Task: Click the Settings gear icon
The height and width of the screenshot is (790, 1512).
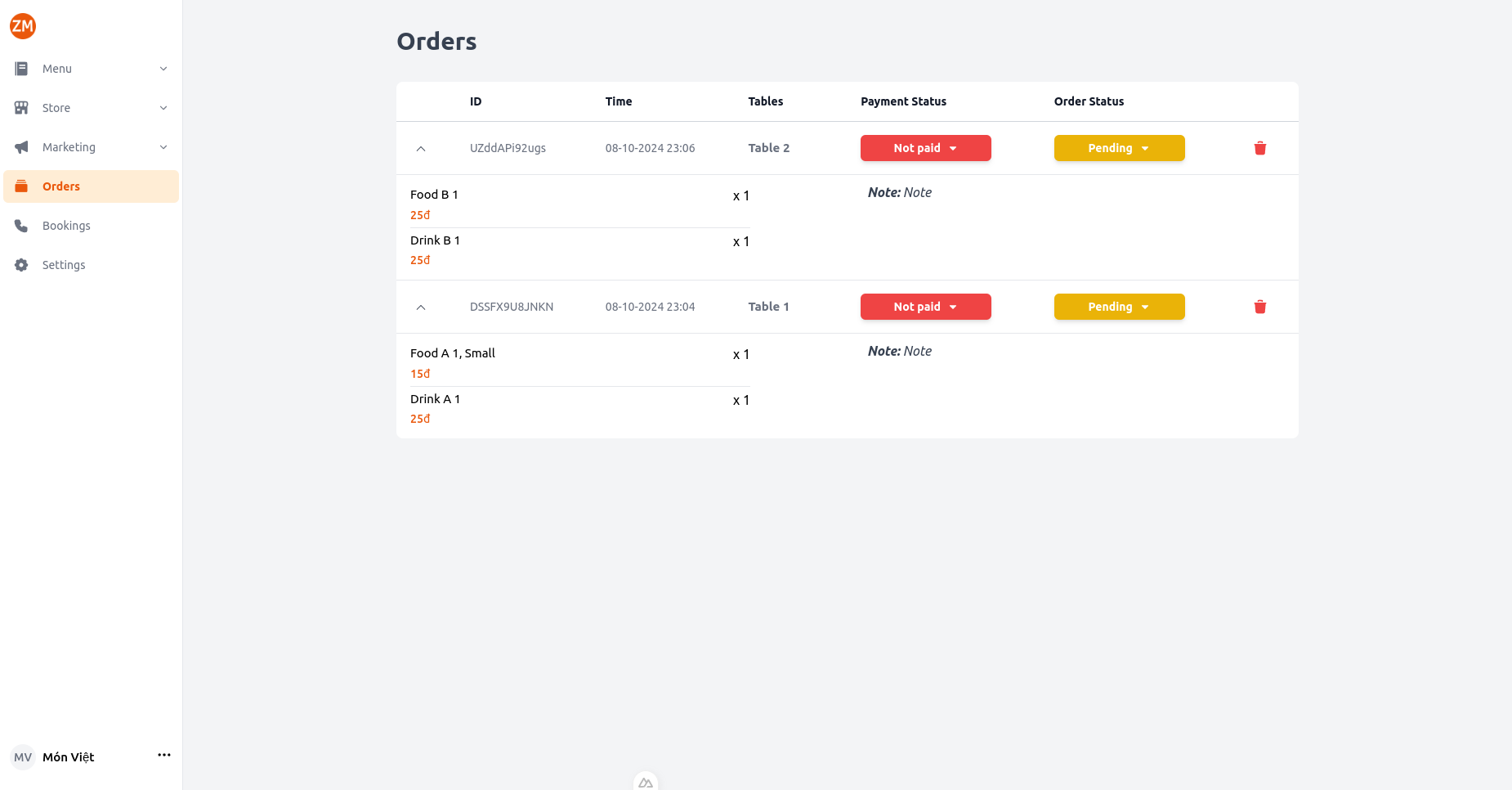Action: [x=22, y=265]
